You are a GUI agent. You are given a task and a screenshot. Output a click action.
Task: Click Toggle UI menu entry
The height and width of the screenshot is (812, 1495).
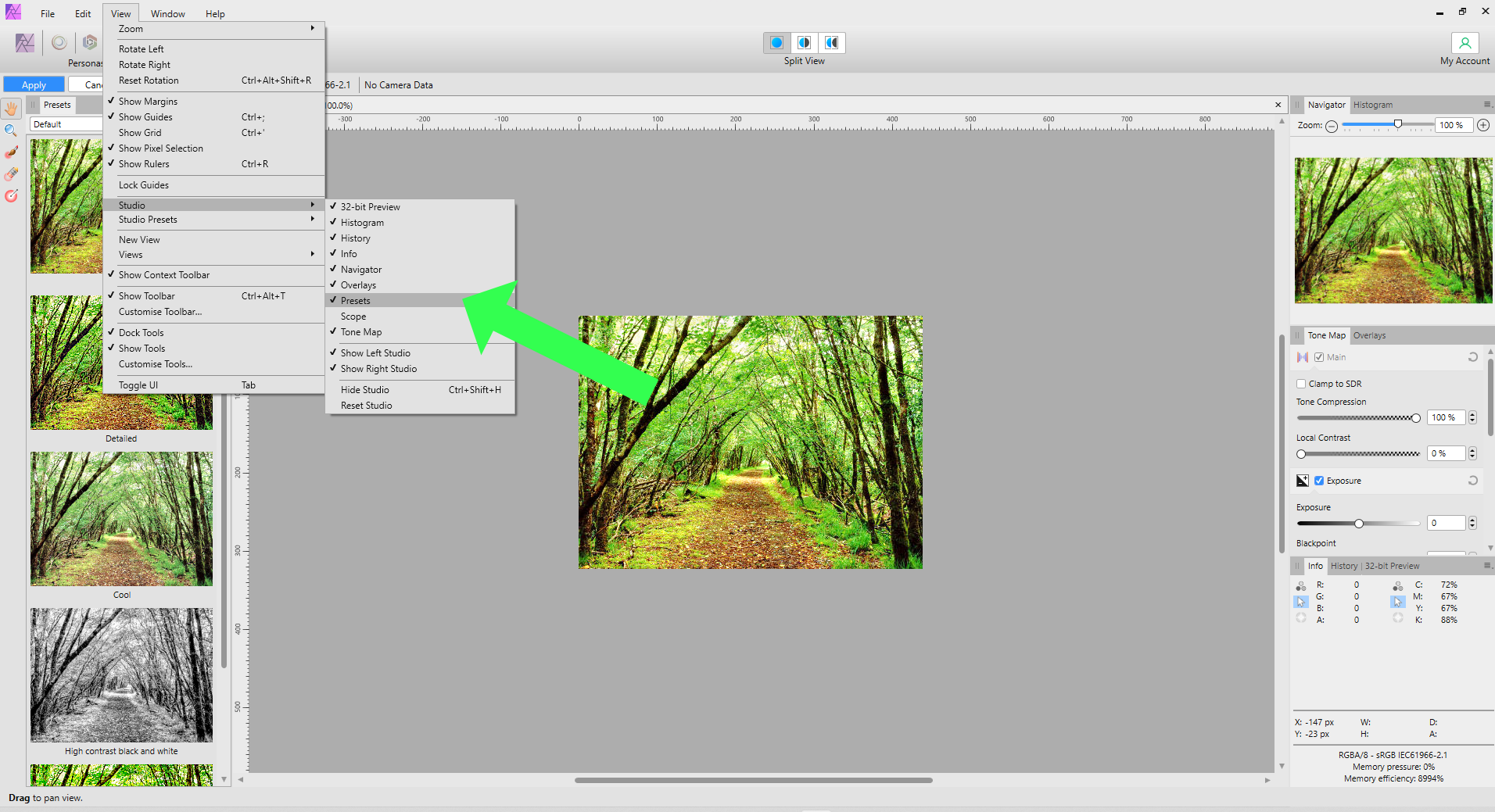click(213, 385)
